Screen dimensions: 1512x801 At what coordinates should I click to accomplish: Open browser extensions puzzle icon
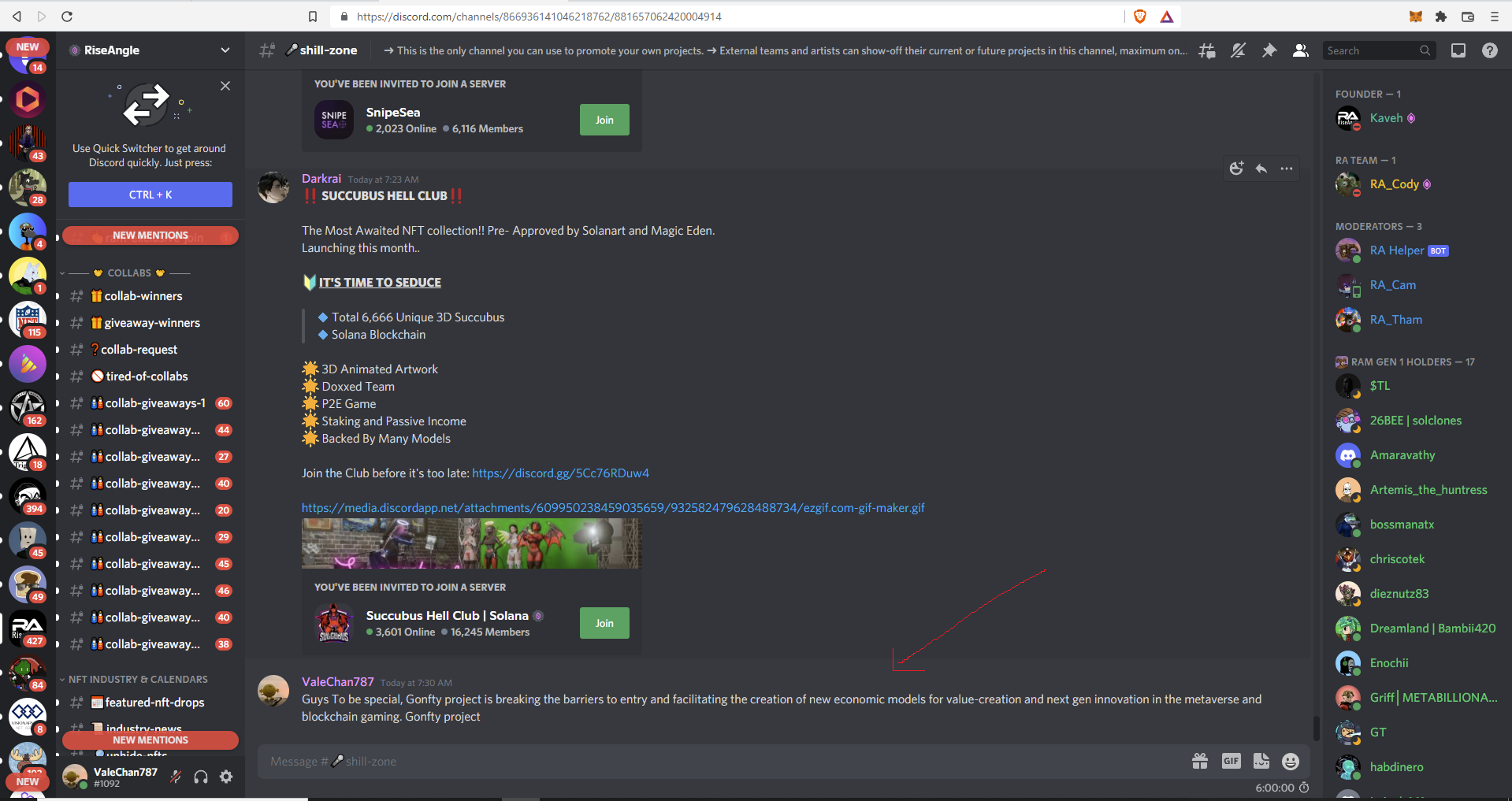click(x=1441, y=17)
